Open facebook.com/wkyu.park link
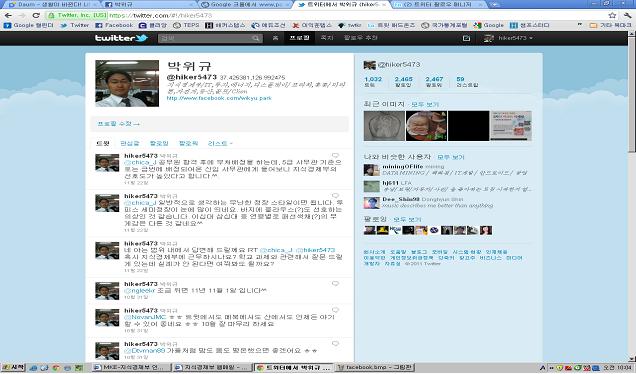 point(219,98)
